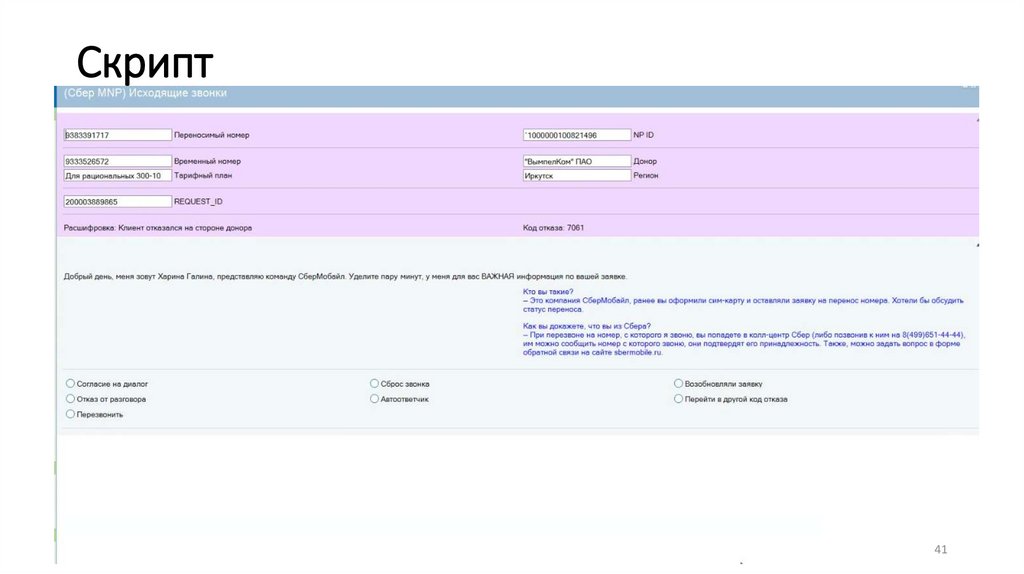1024x574 pixels.
Task: Collapse the script section arrow
Action: 977,245
